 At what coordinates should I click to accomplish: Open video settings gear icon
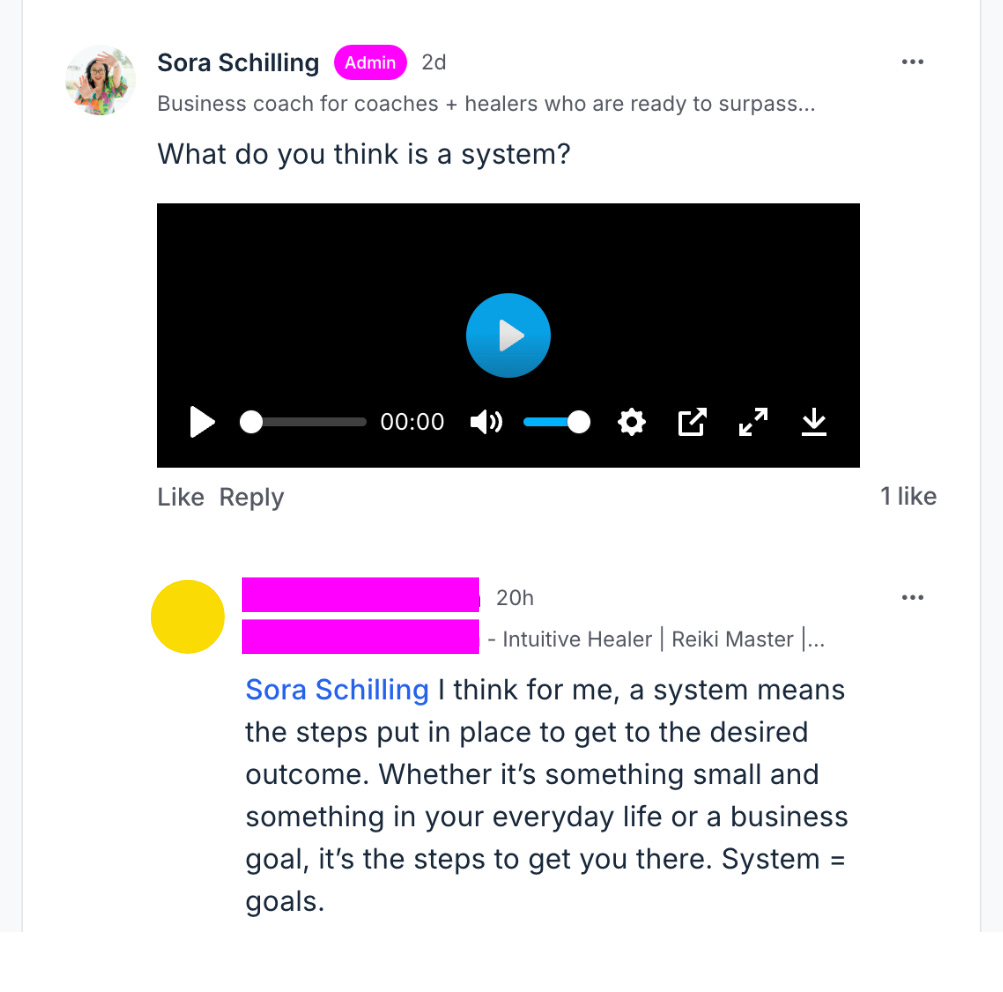(x=631, y=422)
